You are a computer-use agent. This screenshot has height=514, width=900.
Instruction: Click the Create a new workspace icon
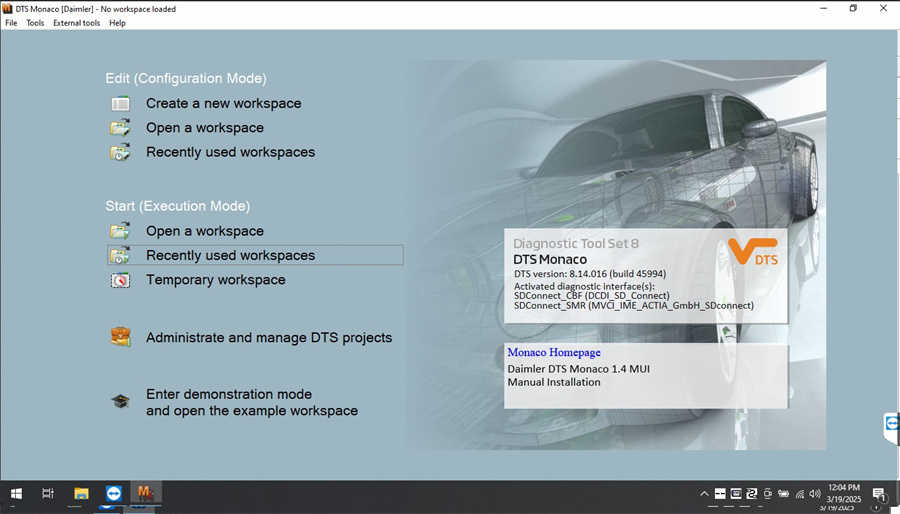120,103
